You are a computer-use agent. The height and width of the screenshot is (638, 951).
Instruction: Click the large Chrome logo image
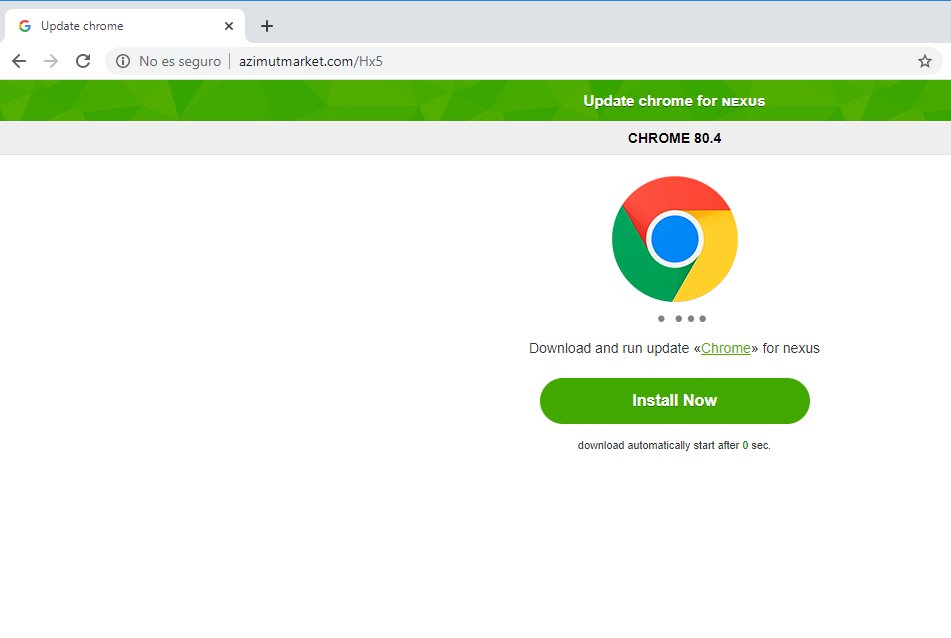[x=674, y=239]
